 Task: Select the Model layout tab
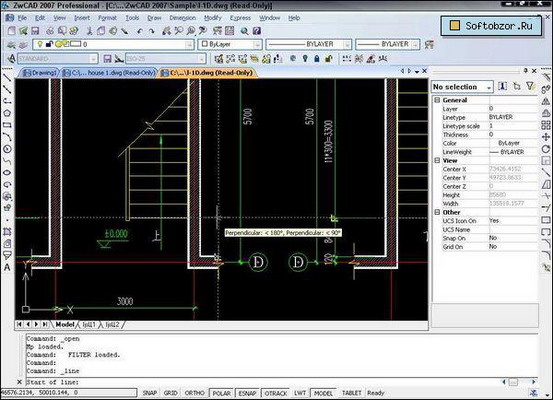[x=65, y=324]
